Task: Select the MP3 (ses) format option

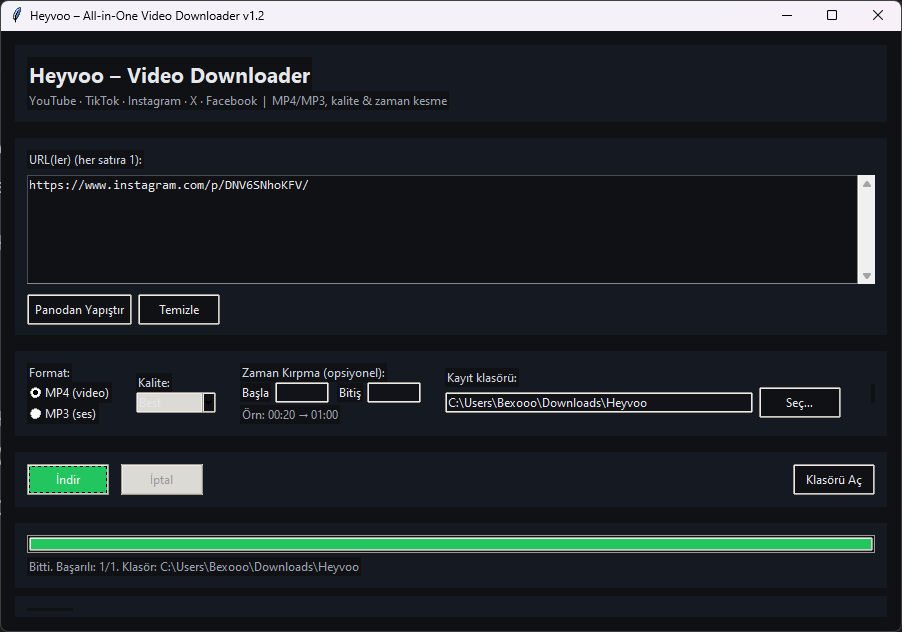Action: 63,413
